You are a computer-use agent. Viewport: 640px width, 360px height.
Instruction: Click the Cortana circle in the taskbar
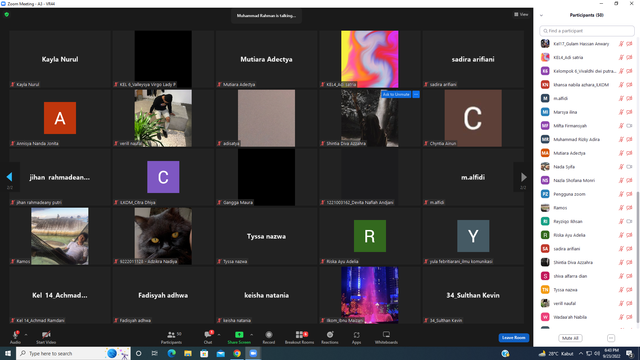[138, 353]
